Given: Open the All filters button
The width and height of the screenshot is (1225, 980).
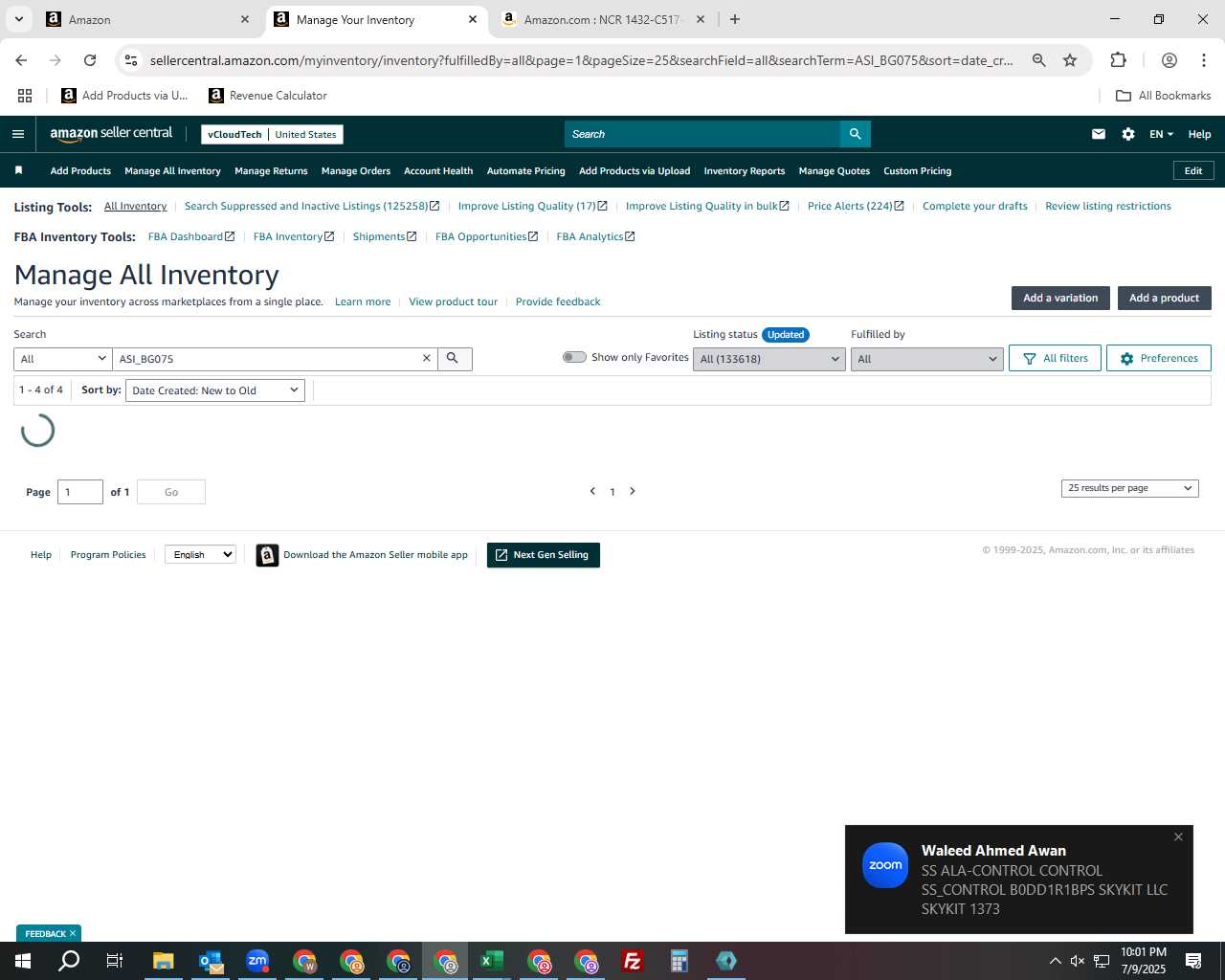Looking at the screenshot, I should coord(1056,358).
